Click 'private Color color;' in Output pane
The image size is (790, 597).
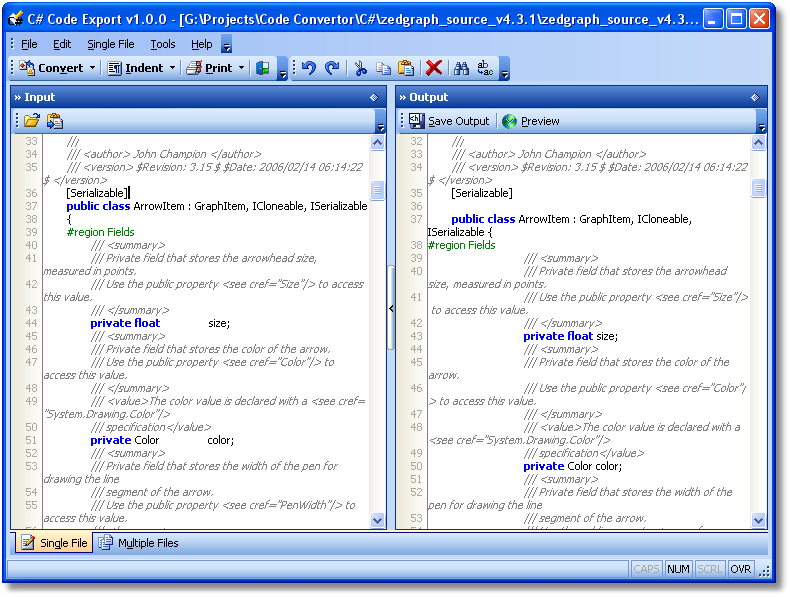572,466
